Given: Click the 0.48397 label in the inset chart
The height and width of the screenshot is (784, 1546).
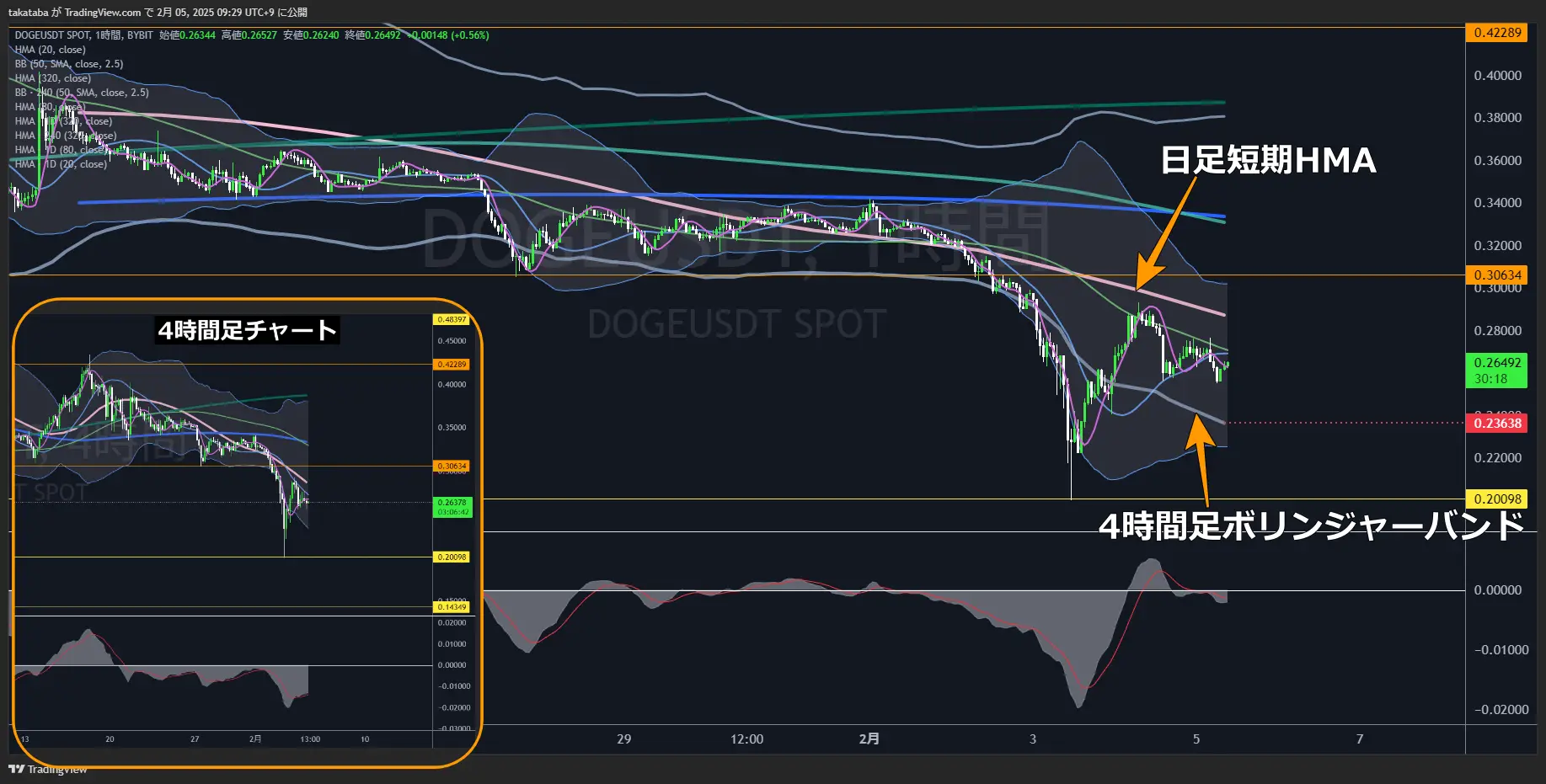Looking at the screenshot, I should [x=452, y=320].
